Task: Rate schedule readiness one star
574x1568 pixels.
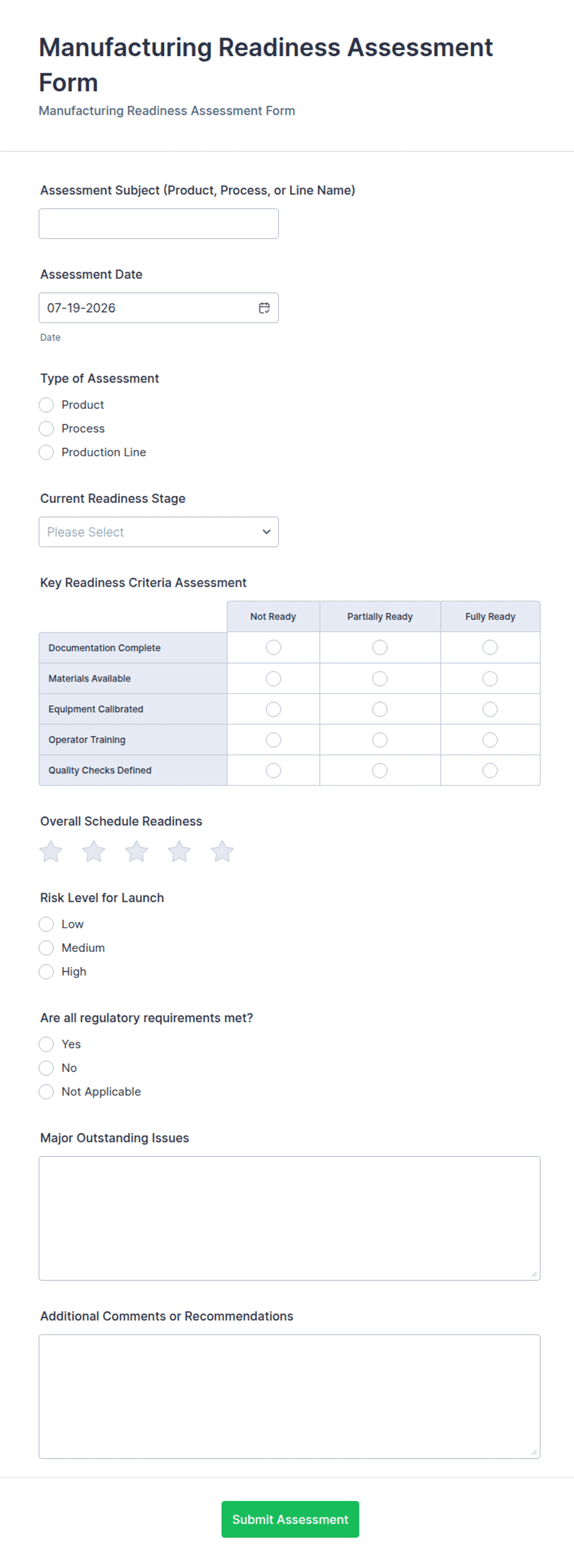Action: tap(51, 851)
